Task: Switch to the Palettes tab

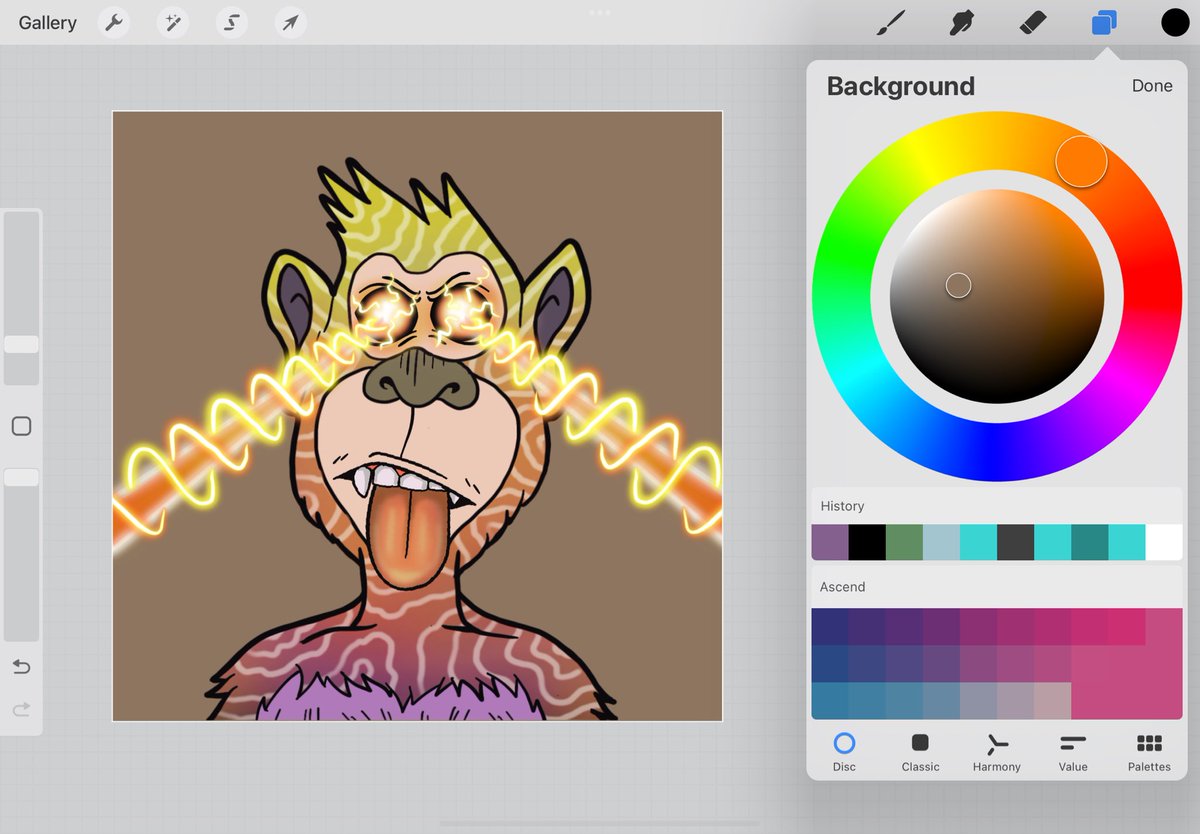Action: point(1149,752)
